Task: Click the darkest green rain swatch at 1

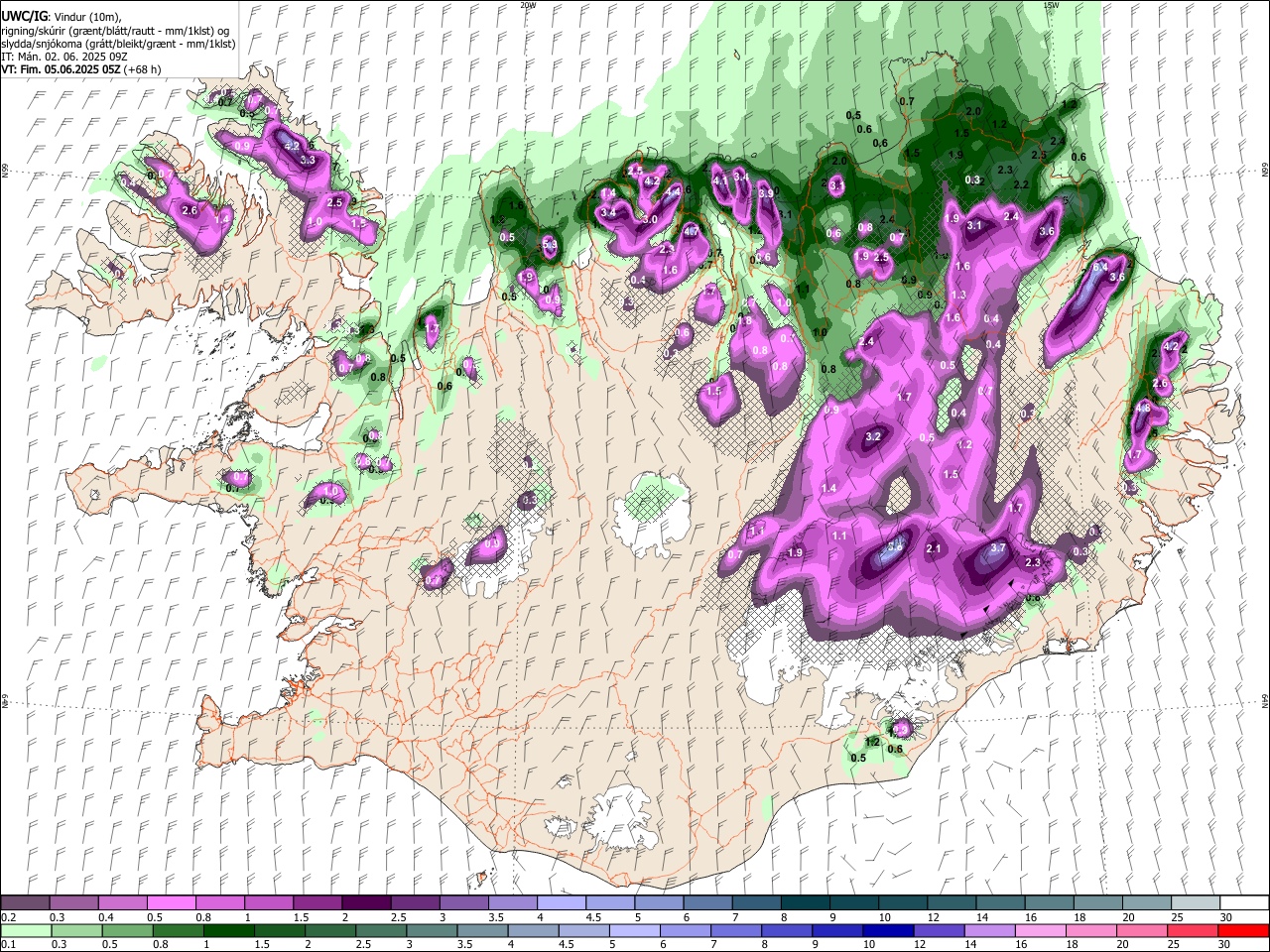Action: click(228, 930)
